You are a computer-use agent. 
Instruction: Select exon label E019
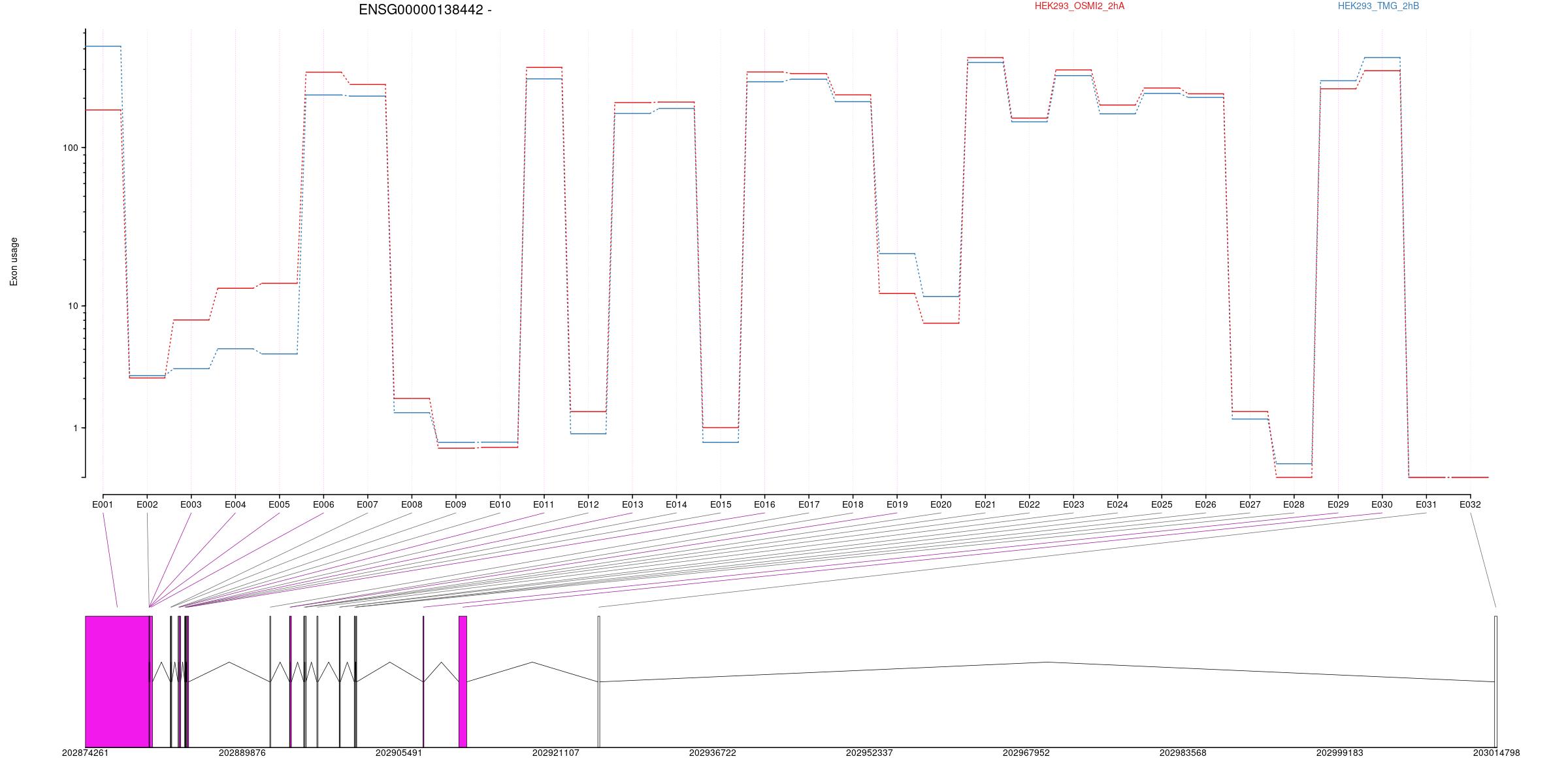(897, 504)
